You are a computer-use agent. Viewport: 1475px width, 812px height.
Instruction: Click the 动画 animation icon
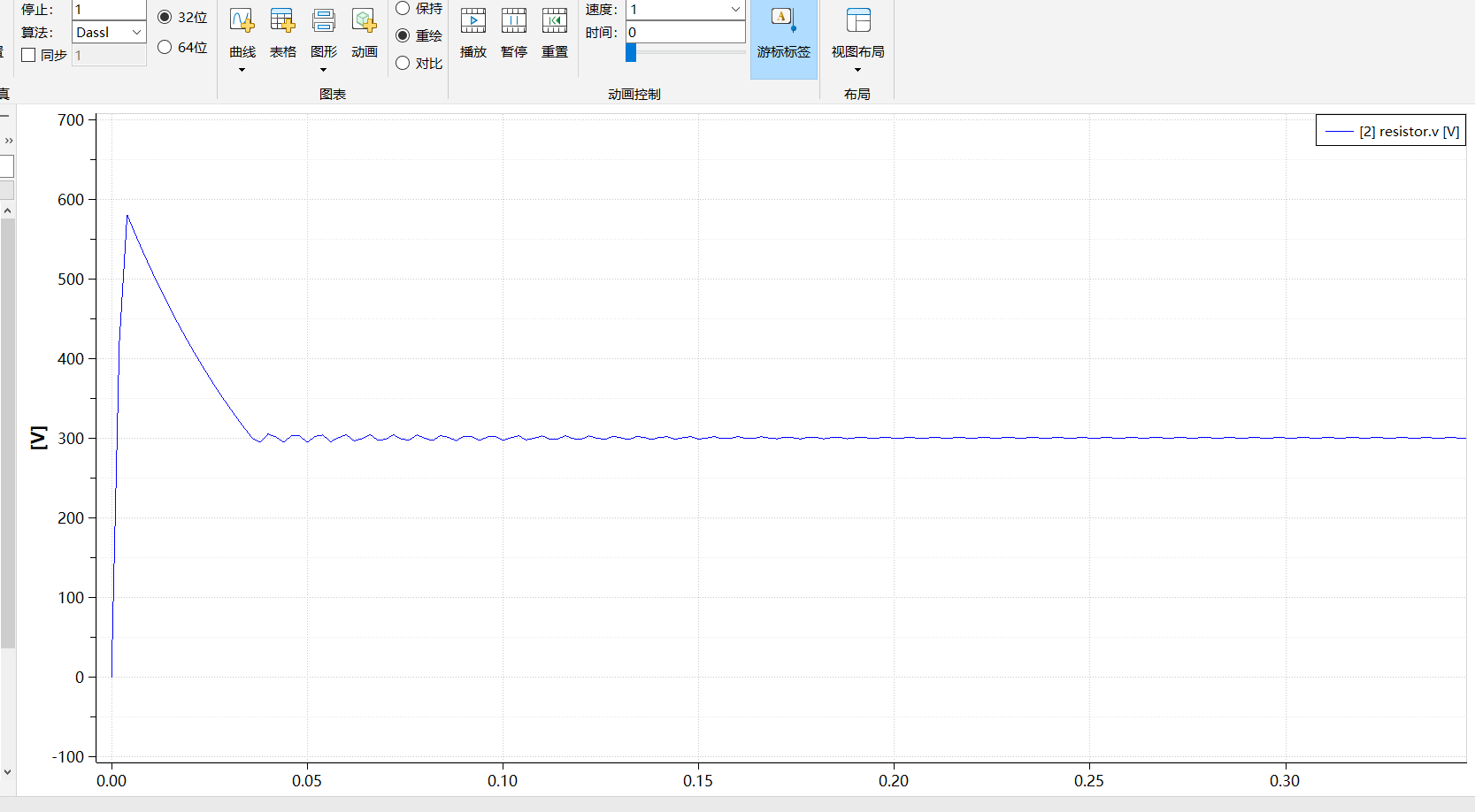coord(365,32)
